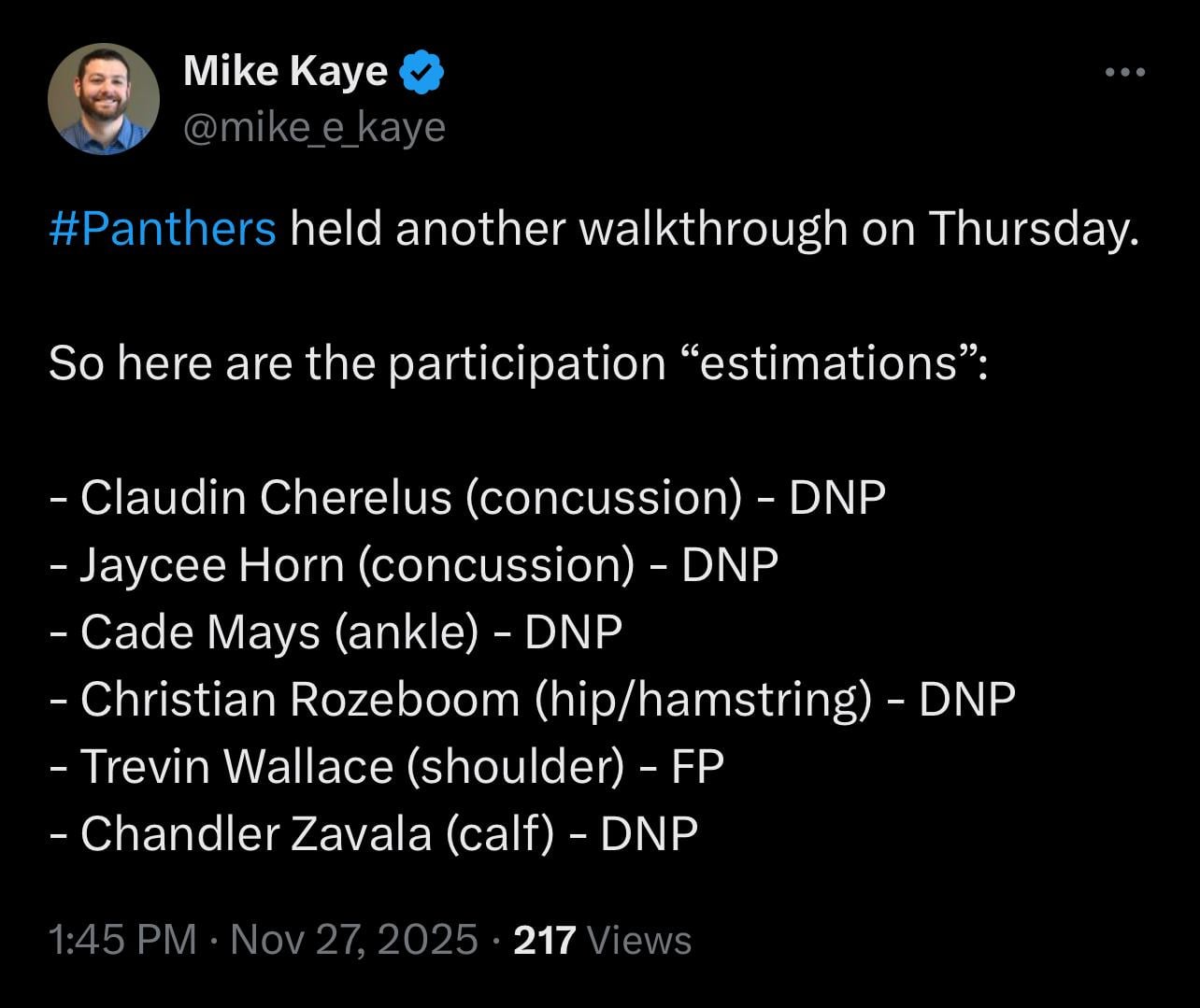Image resolution: width=1200 pixels, height=1008 pixels.
Task: Open the #Panthers hashtag
Action: coord(163,228)
